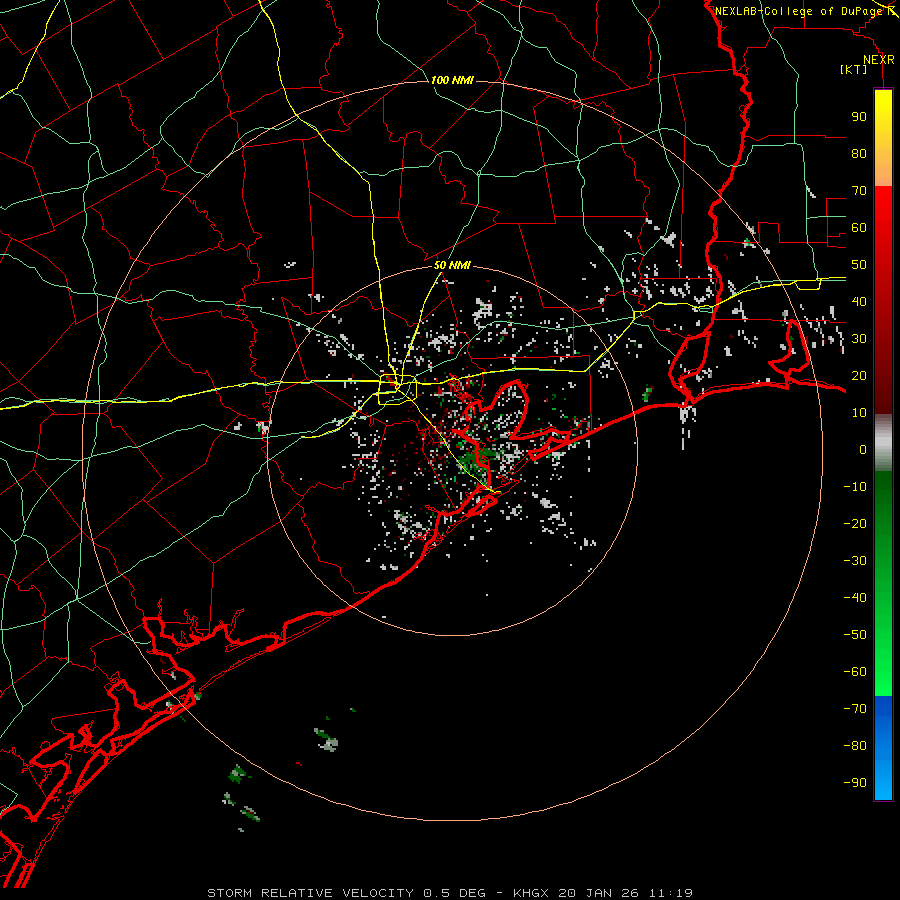Viewport: 900px width, 900px height.
Task: Click the -50 value on the velocity scale
Action: coord(855,635)
